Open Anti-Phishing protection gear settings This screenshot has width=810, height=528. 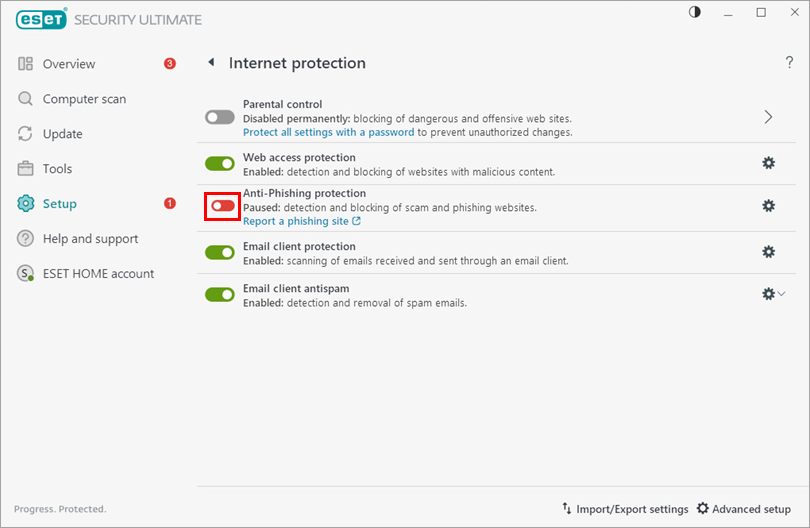tap(768, 206)
